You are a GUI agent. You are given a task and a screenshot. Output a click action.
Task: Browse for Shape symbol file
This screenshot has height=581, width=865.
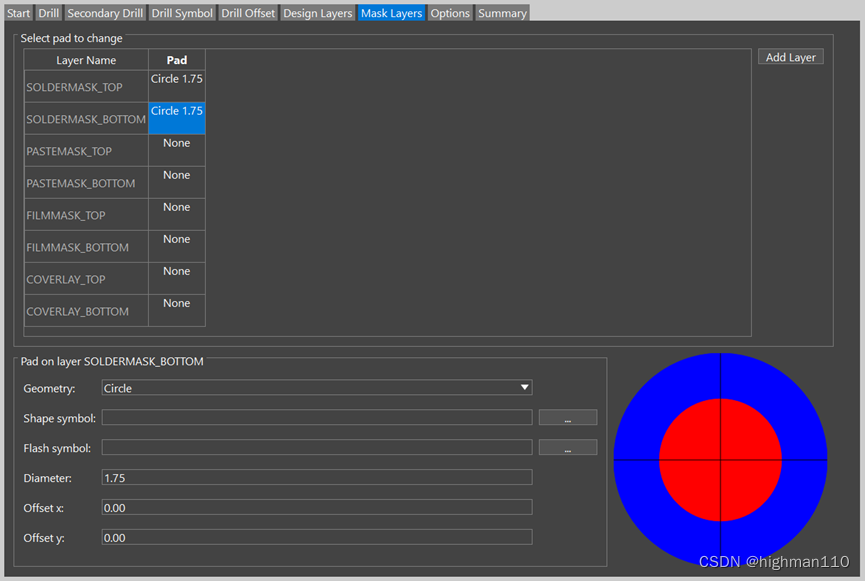567,418
